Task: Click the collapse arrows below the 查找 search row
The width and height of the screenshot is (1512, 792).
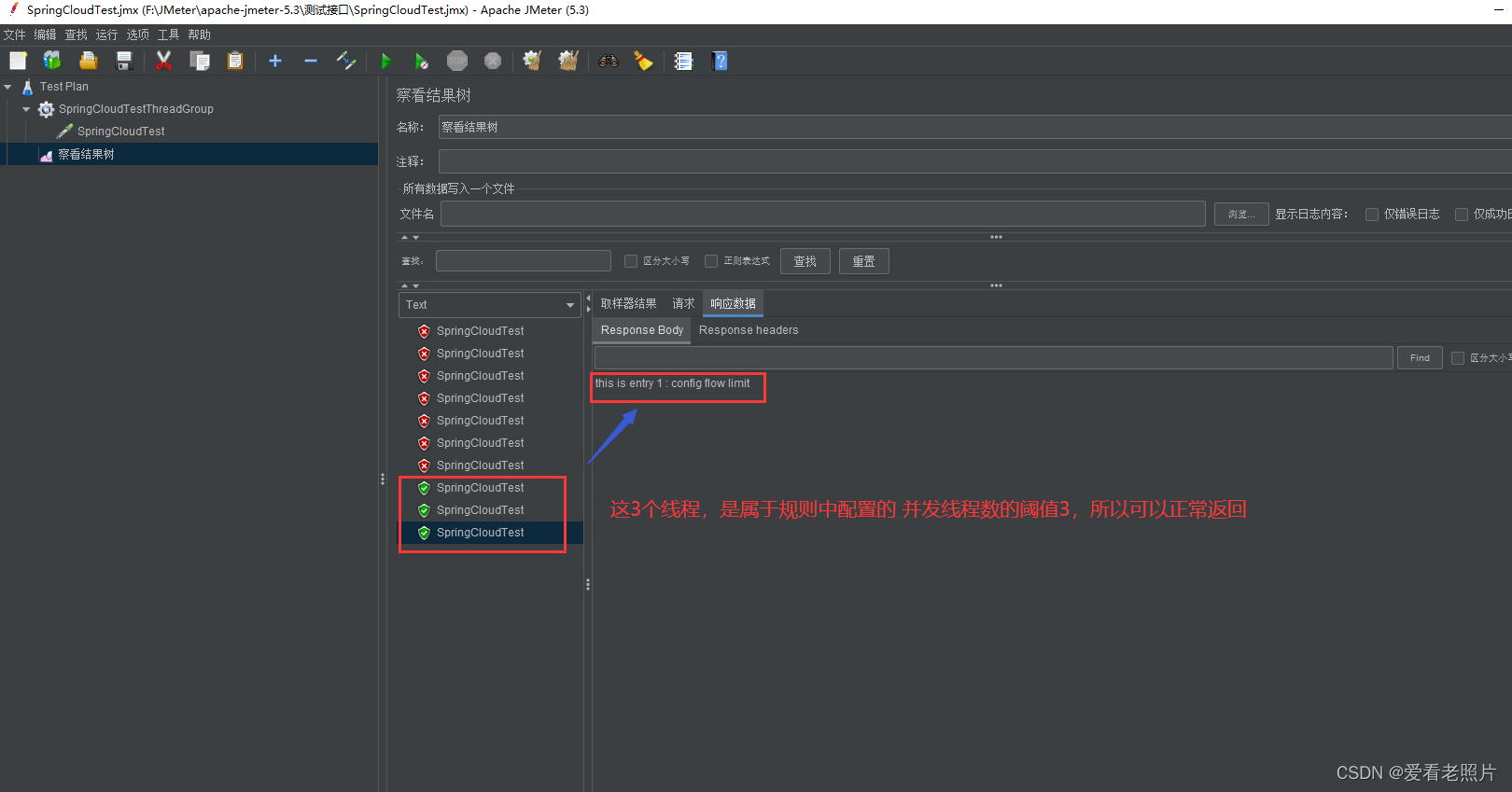Action: click(410, 285)
